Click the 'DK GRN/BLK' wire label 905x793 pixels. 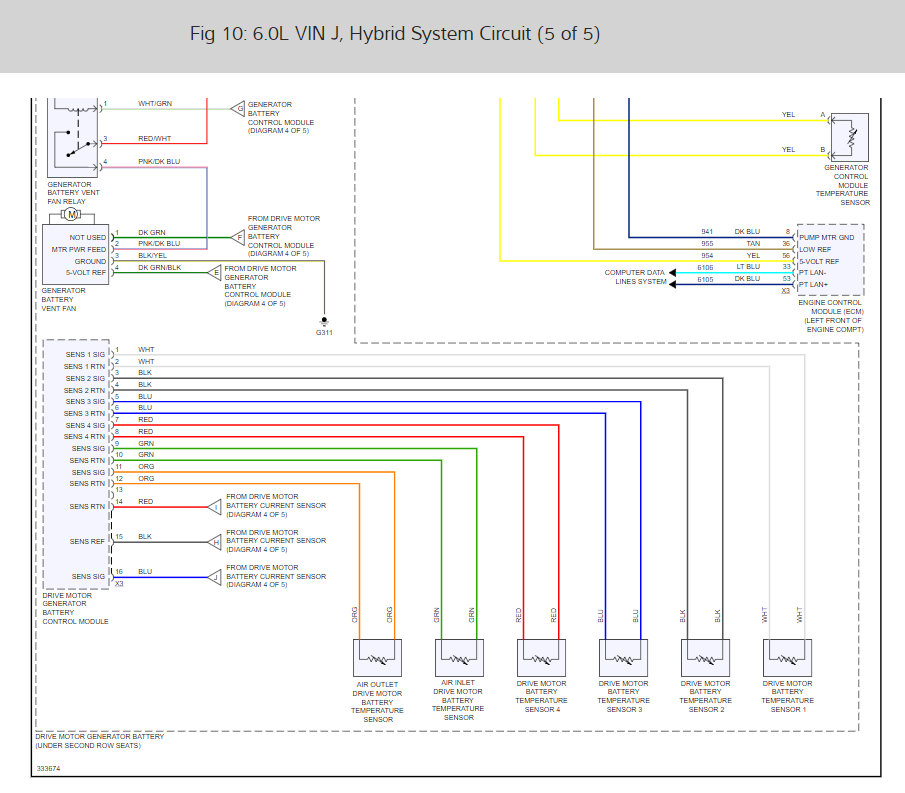(x=159, y=268)
